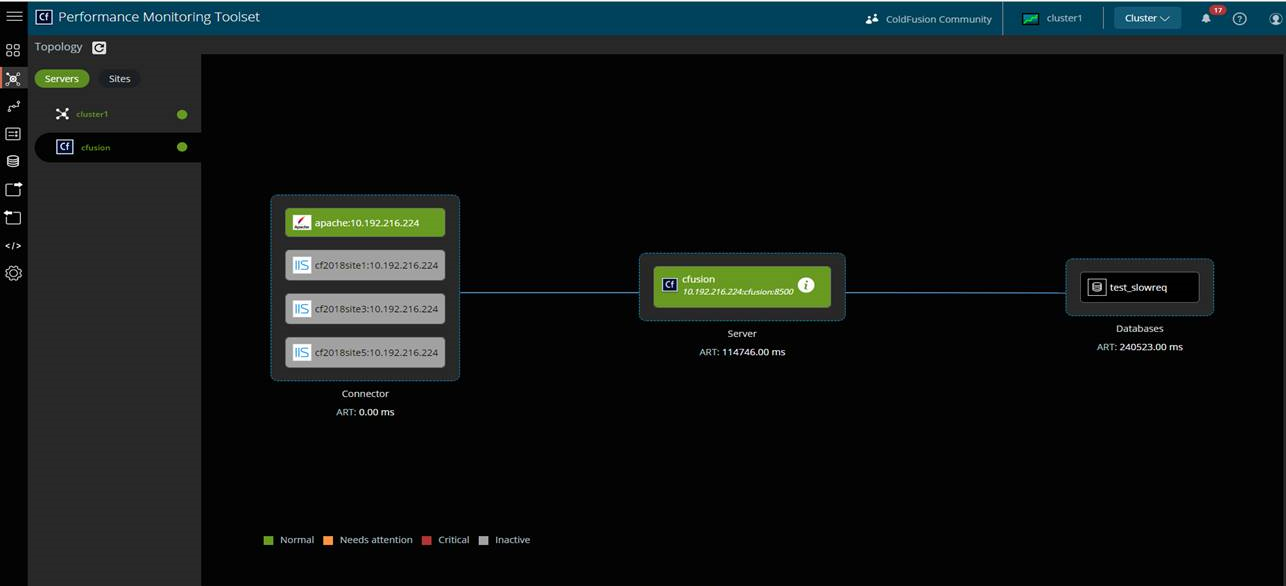The width and height of the screenshot is (1286, 586).
Task: Click the Server ART value 114746.00 ms
Action: coord(753,352)
